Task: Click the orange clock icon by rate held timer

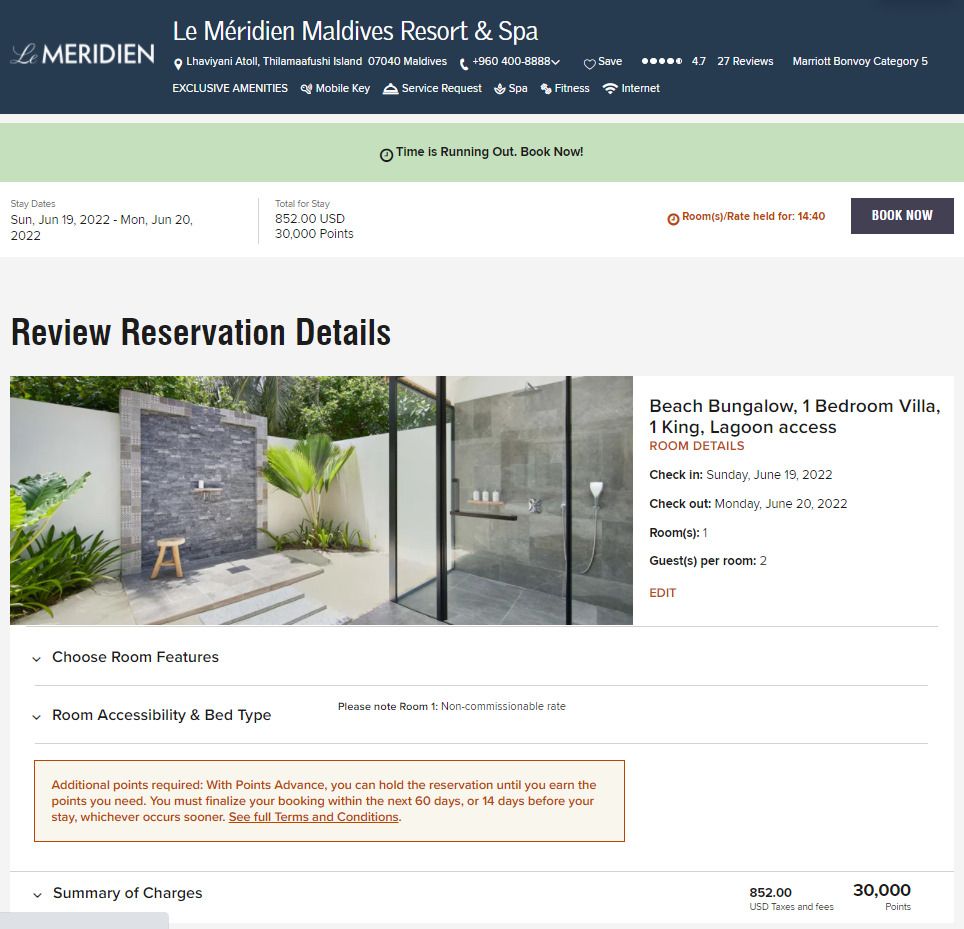Action: pos(673,219)
